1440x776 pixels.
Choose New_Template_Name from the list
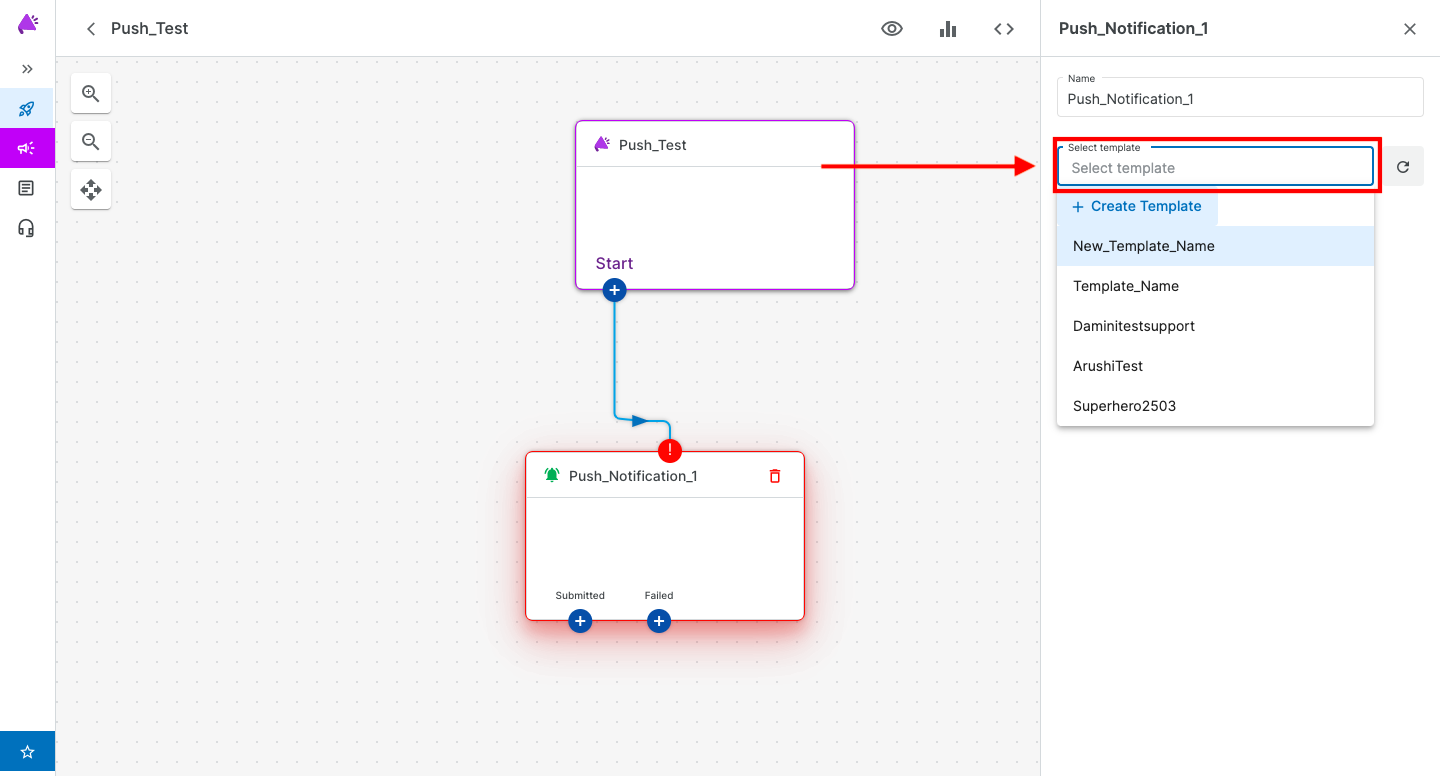pos(1215,246)
